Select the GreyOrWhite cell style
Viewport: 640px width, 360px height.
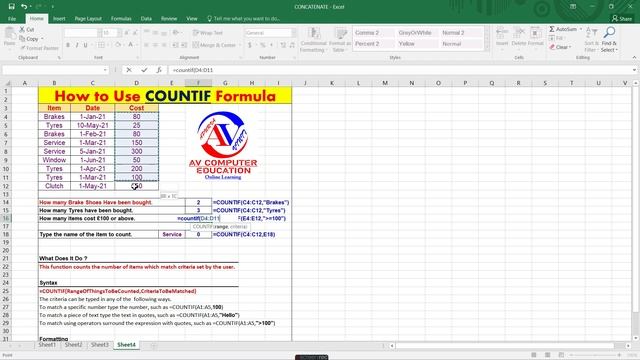tap(417, 33)
